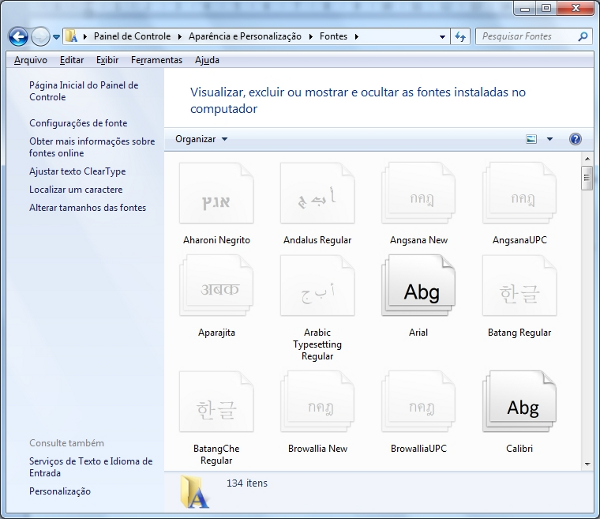Select the Browallia New font icon

click(x=317, y=401)
